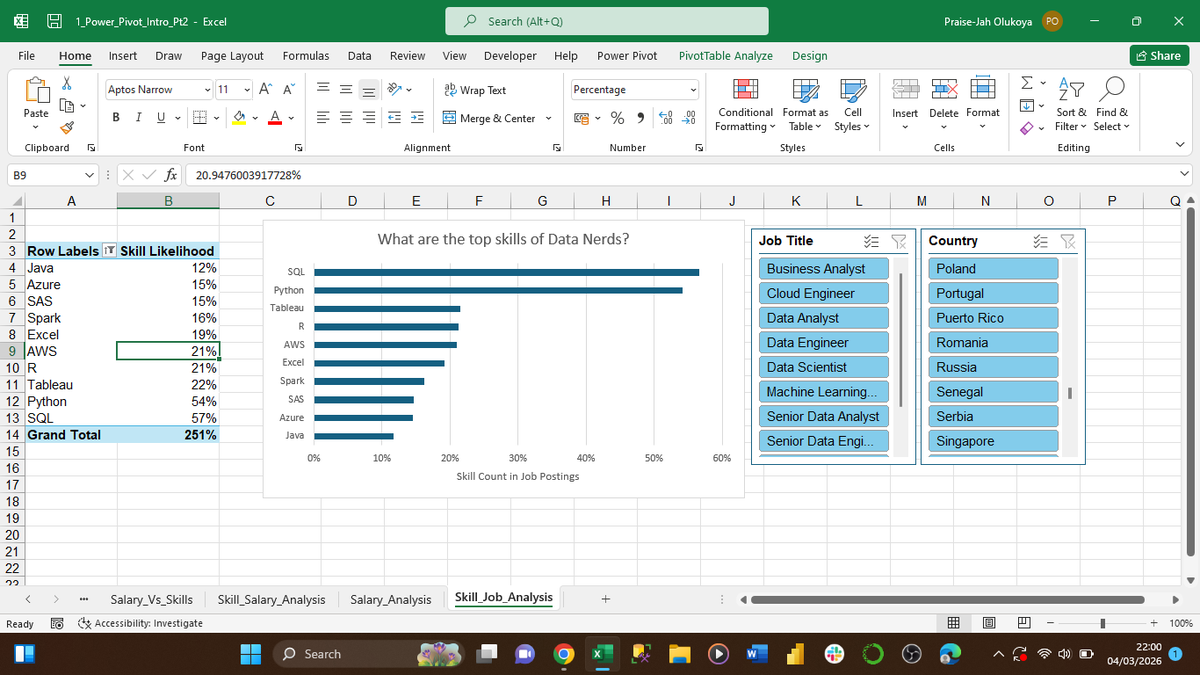Clear filter on Country slicer
This screenshot has width=1200, height=675.
[1067, 241]
